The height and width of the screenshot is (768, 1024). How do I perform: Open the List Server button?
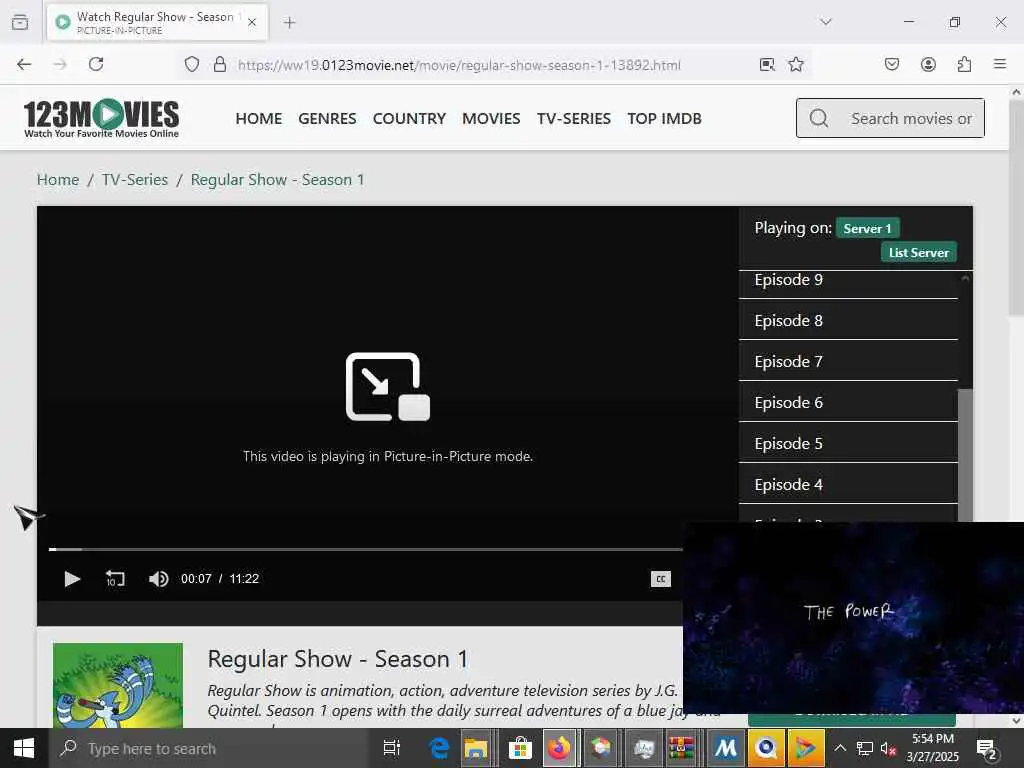[x=918, y=252]
